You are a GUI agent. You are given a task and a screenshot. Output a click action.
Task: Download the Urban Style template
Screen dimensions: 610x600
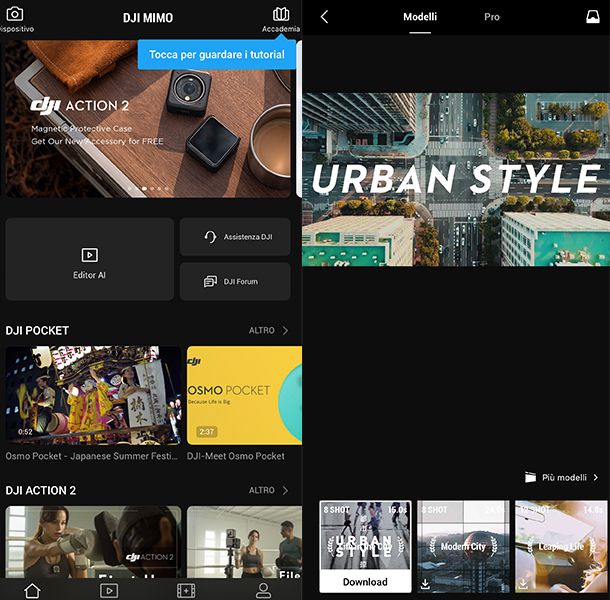coord(365,582)
